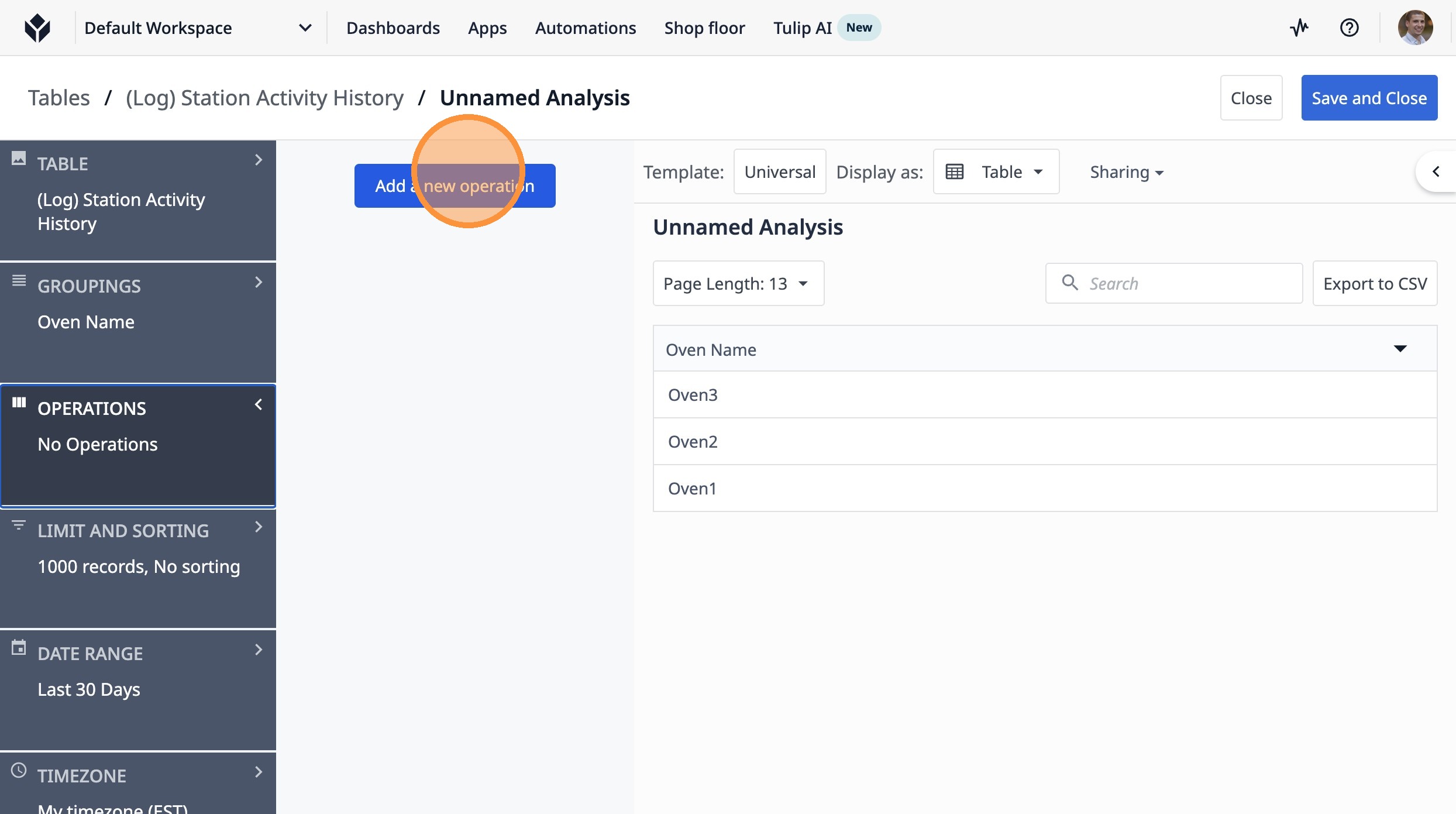This screenshot has width=1456, height=814.
Task: Click the magnifier icon in Search
Action: (x=1070, y=283)
